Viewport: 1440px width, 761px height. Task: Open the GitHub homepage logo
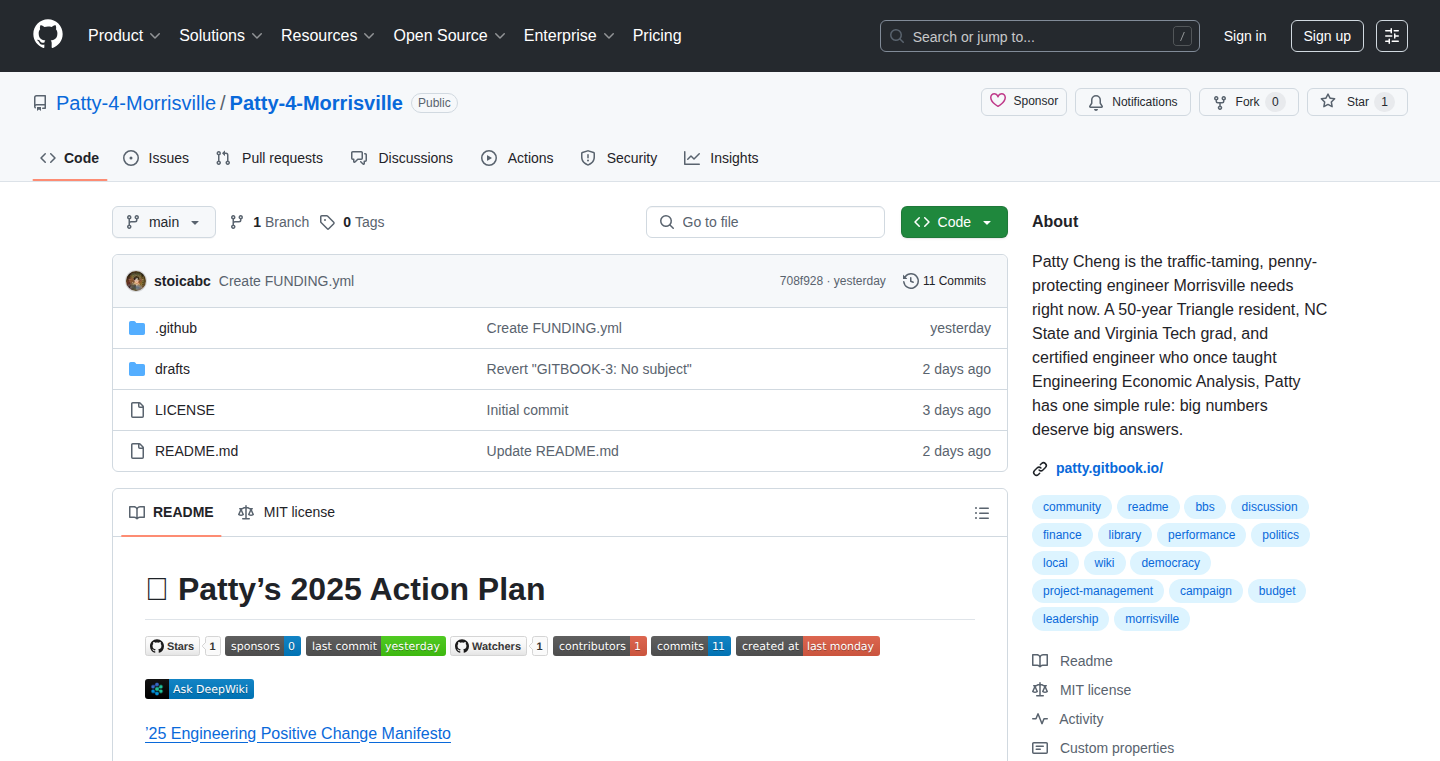click(x=48, y=35)
